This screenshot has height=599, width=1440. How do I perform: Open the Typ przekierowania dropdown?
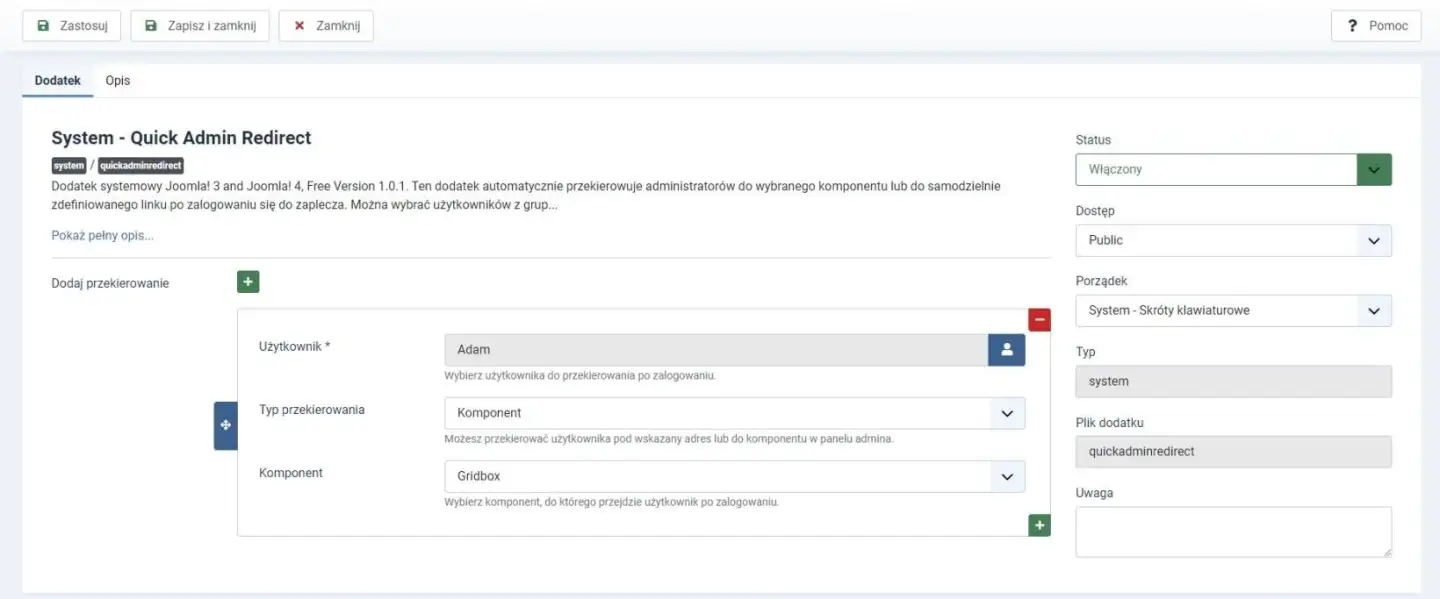tap(734, 413)
